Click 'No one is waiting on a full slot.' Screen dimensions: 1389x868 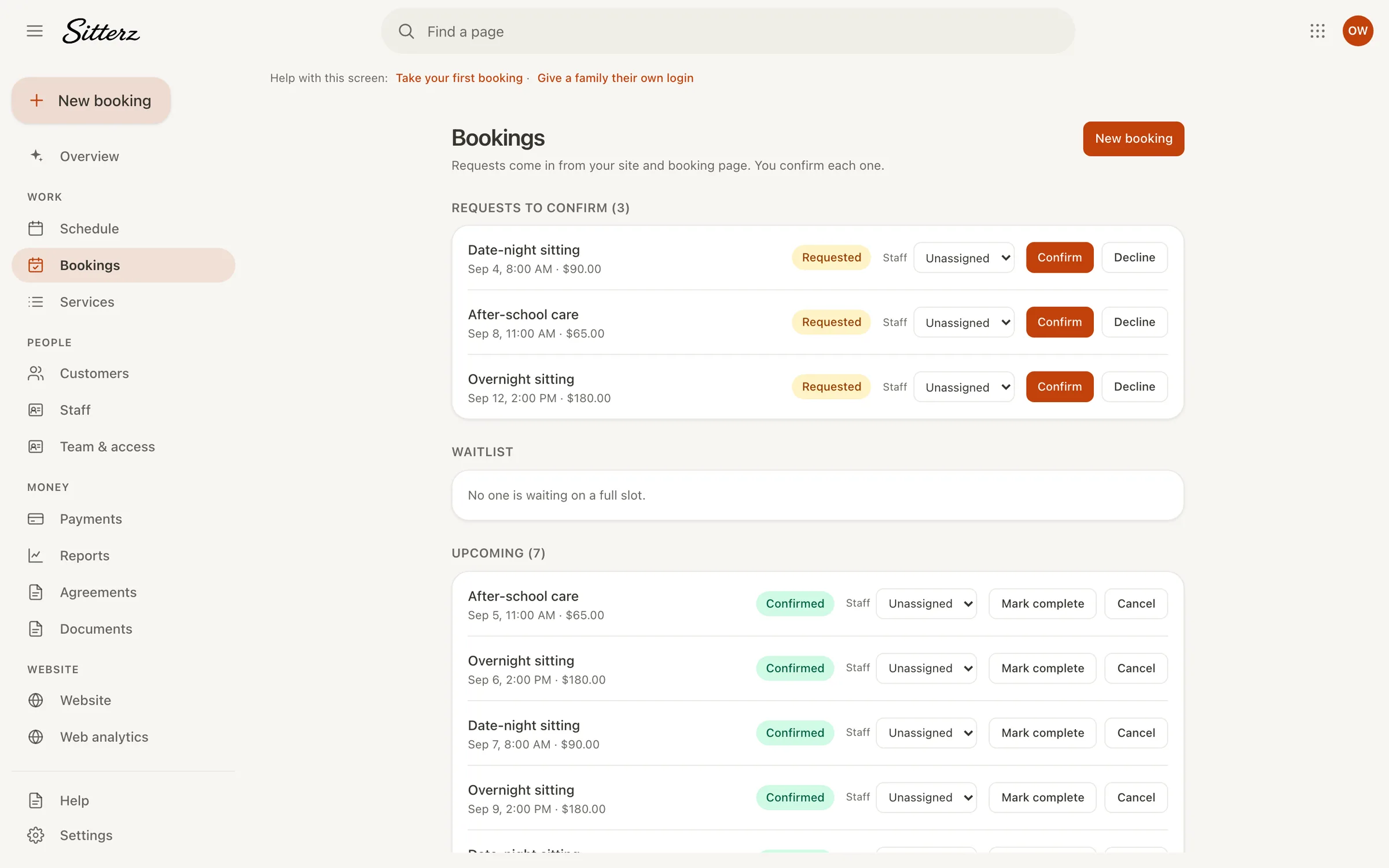[x=556, y=495]
